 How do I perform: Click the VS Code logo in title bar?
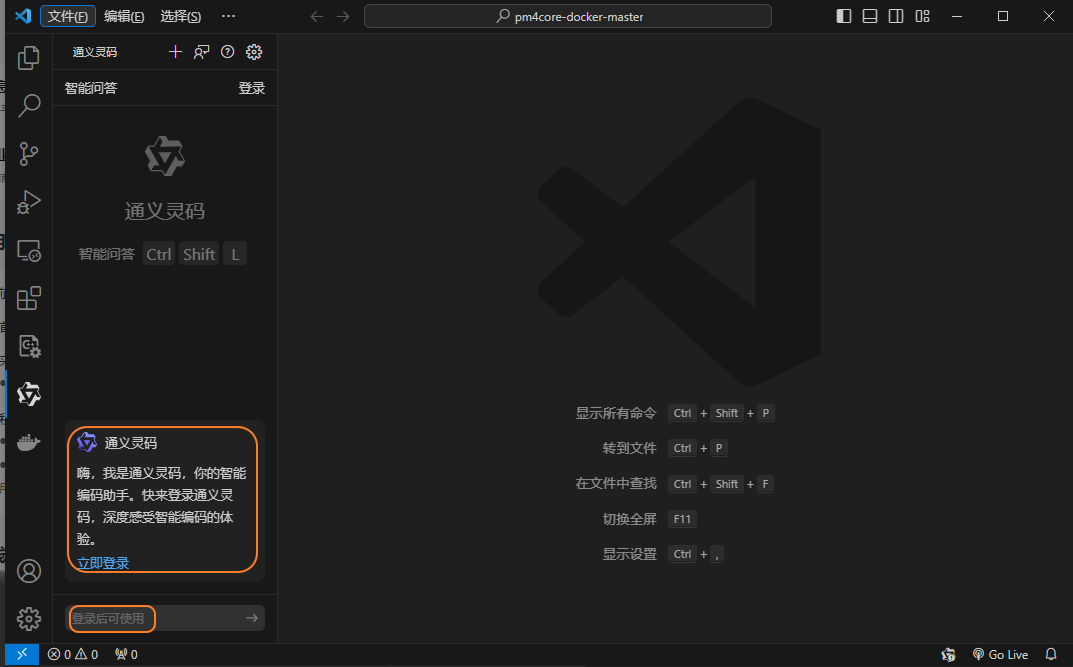tap(23, 16)
